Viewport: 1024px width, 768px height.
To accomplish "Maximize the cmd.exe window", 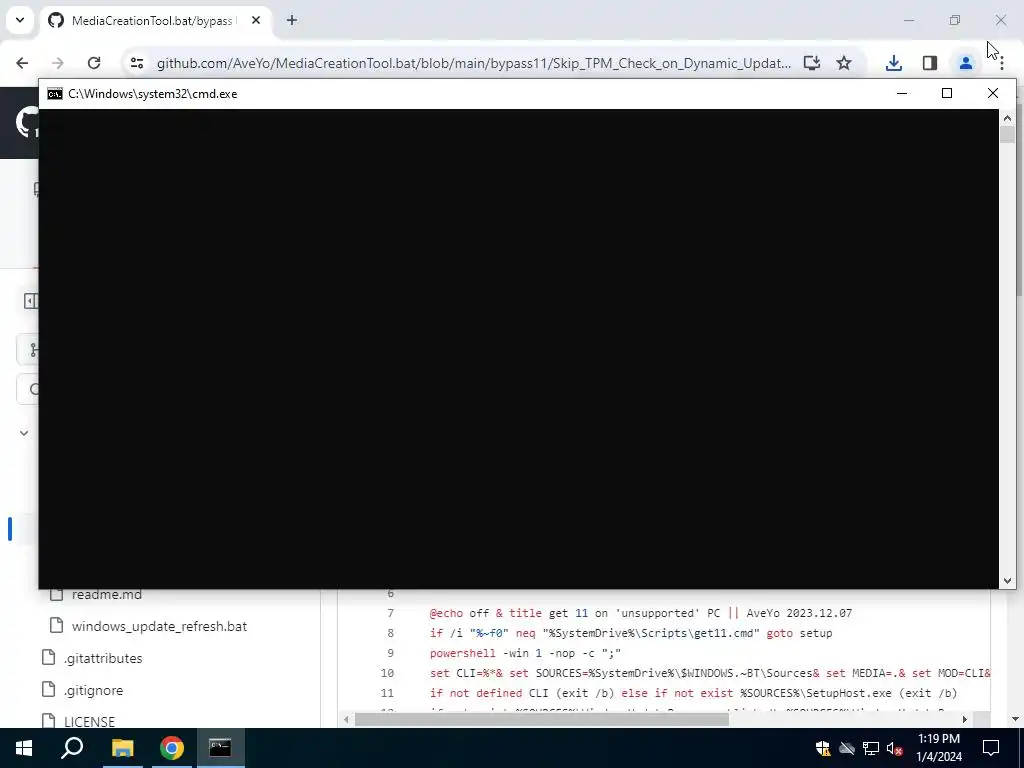I will [947, 93].
